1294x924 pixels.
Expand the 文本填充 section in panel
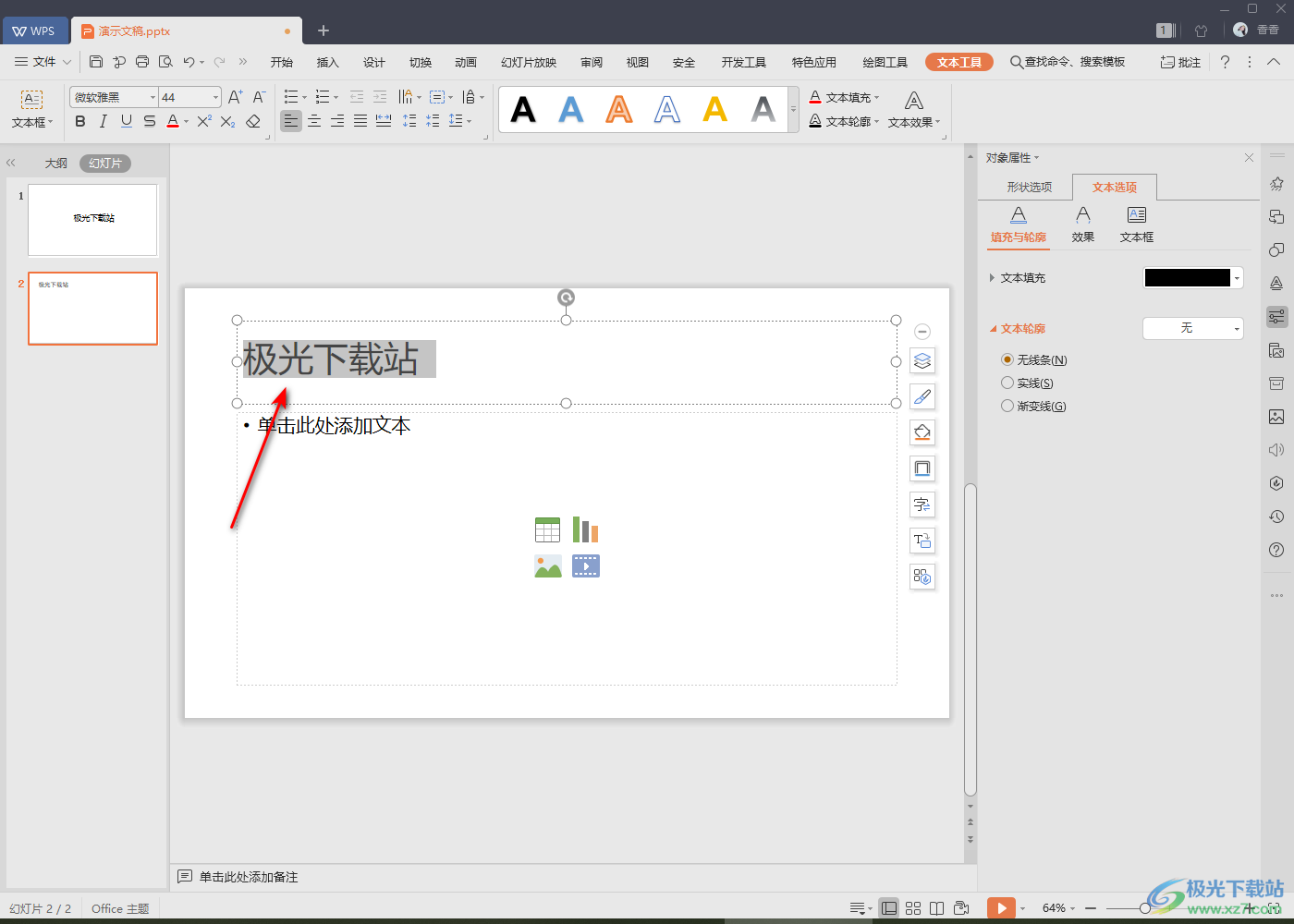[x=992, y=277]
